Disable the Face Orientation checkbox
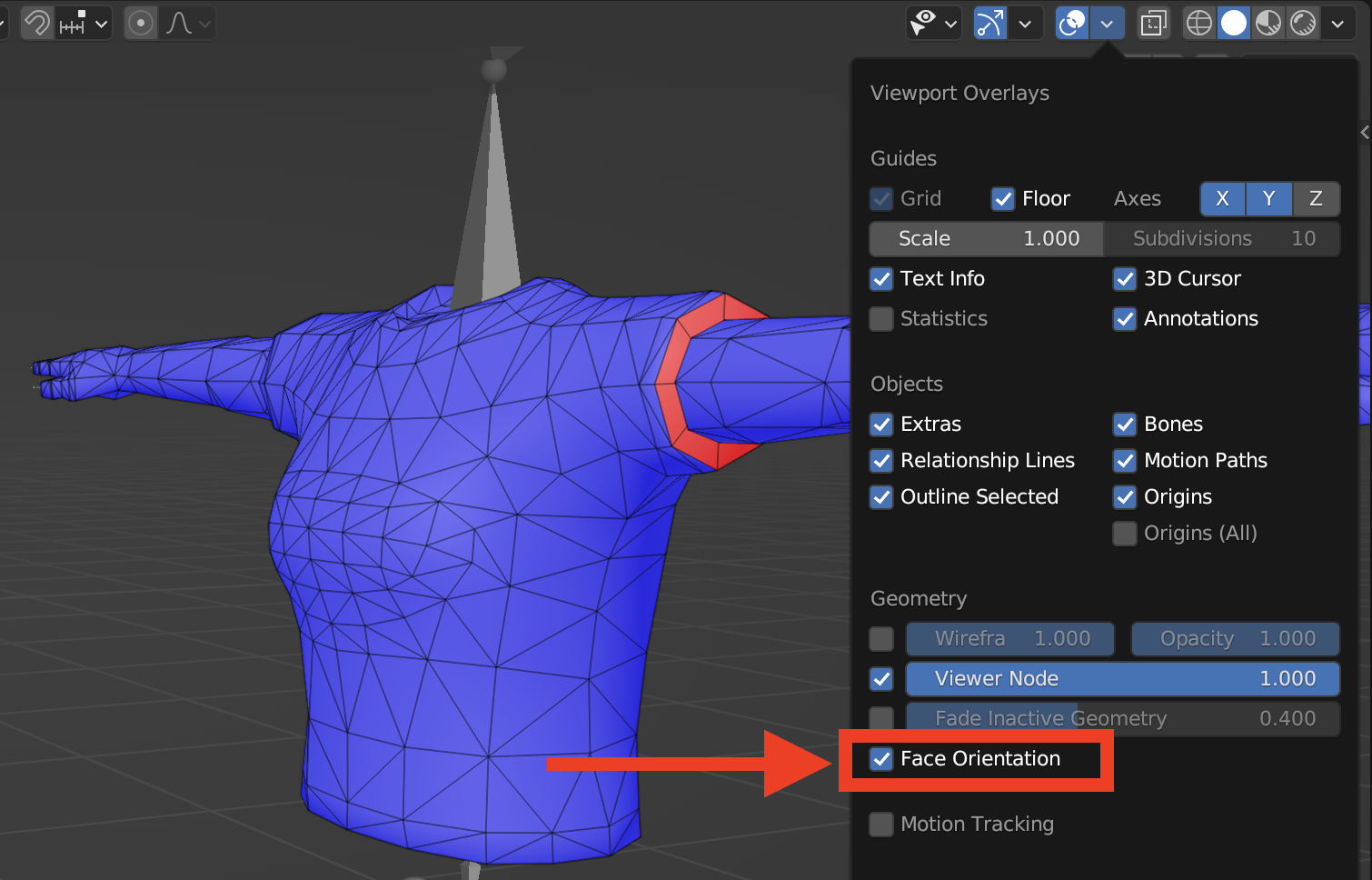Screen dimensions: 1372x880 (x=881, y=759)
